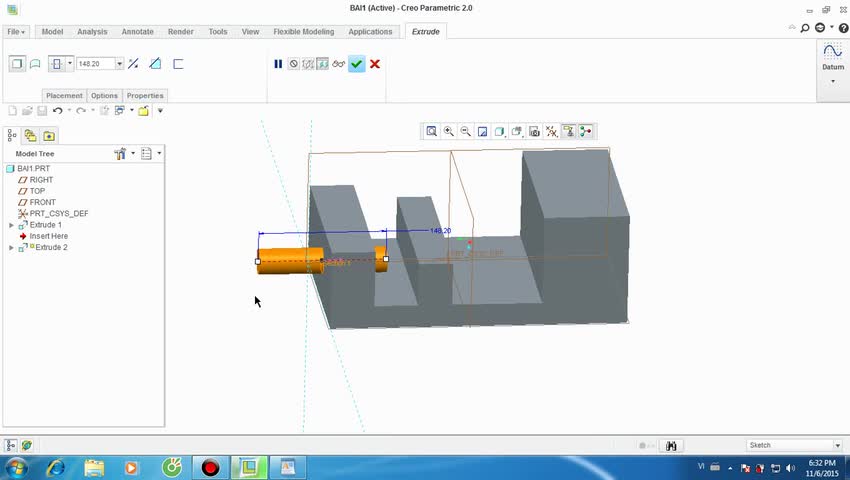Switch to the Model Tree navigator tab
This screenshot has height=480, width=850.
[12, 136]
